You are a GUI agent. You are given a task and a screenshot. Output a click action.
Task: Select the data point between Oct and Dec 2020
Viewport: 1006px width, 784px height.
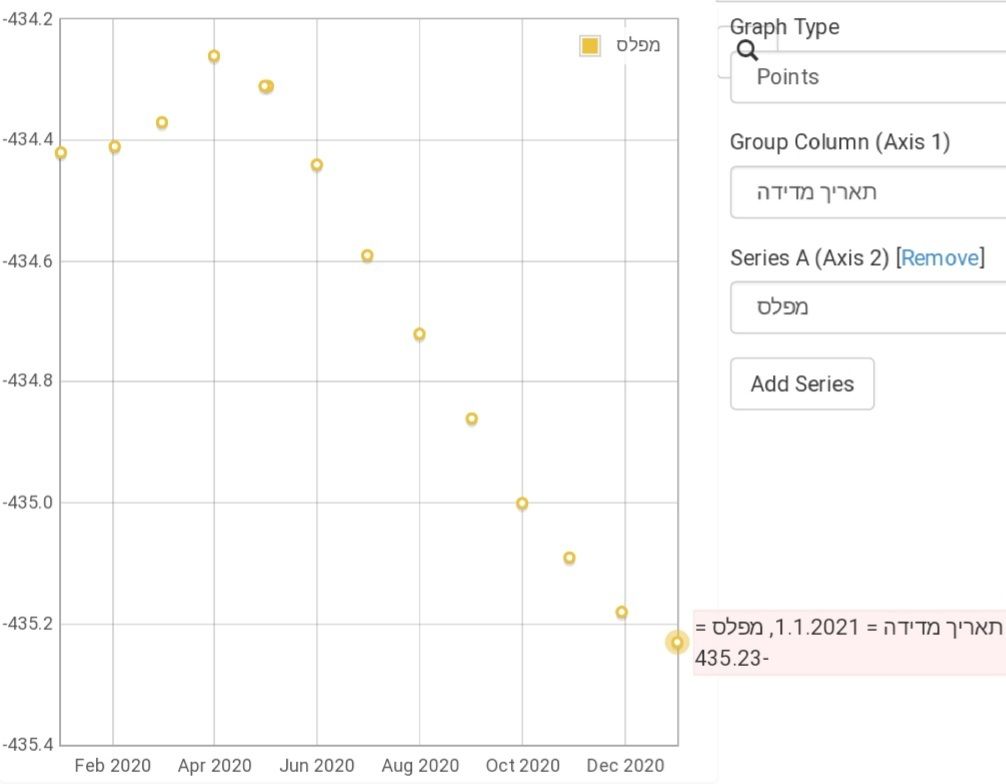click(x=569, y=558)
